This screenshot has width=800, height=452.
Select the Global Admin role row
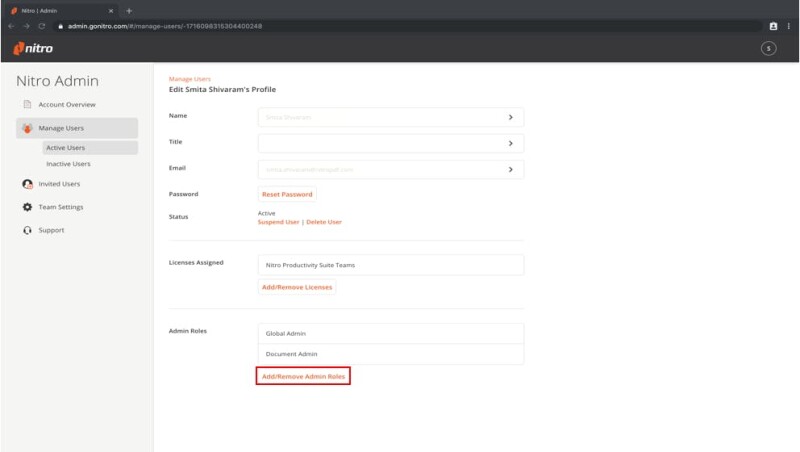coord(391,334)
